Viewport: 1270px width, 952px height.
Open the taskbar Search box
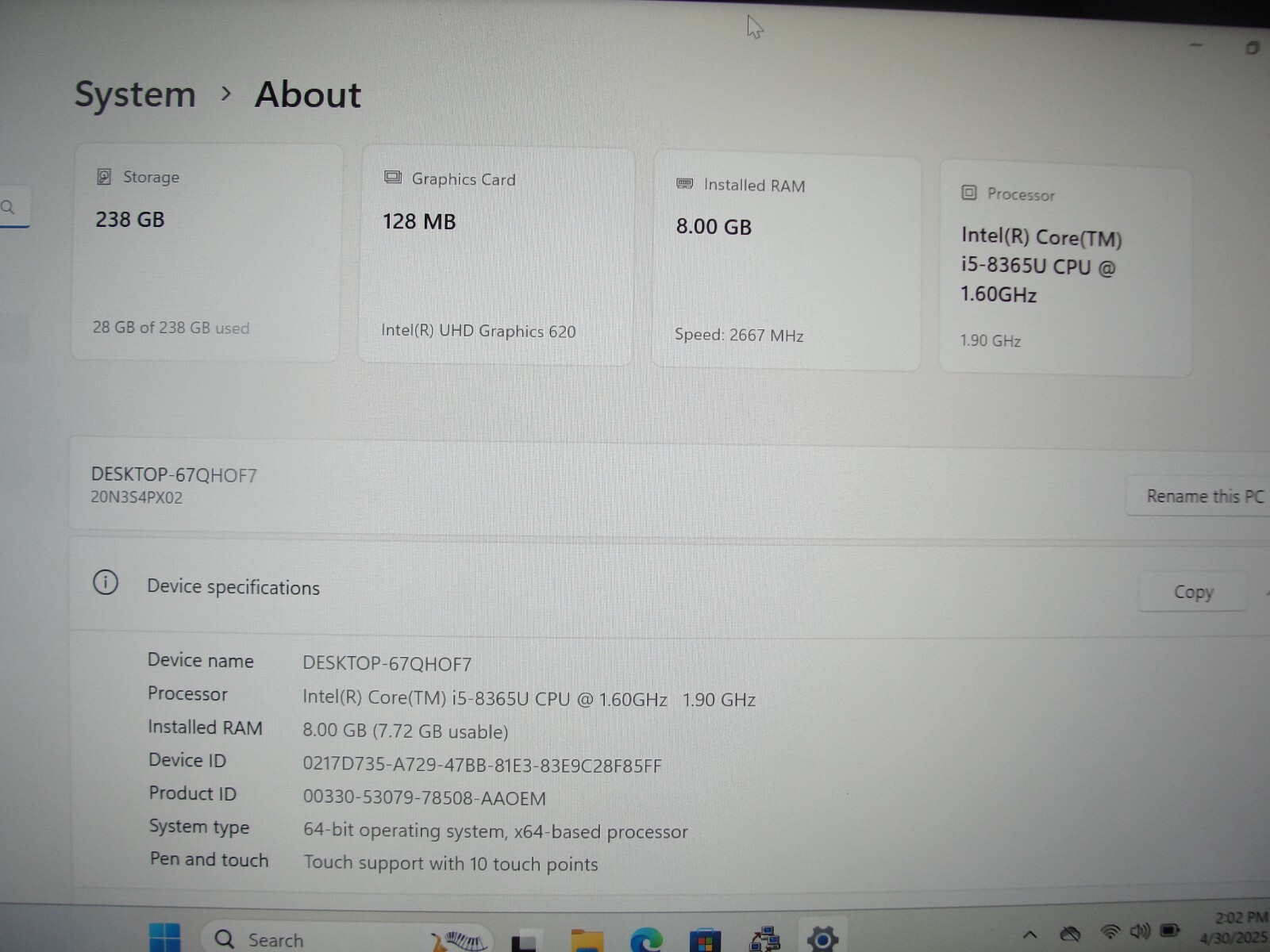[x=346, y=939]
